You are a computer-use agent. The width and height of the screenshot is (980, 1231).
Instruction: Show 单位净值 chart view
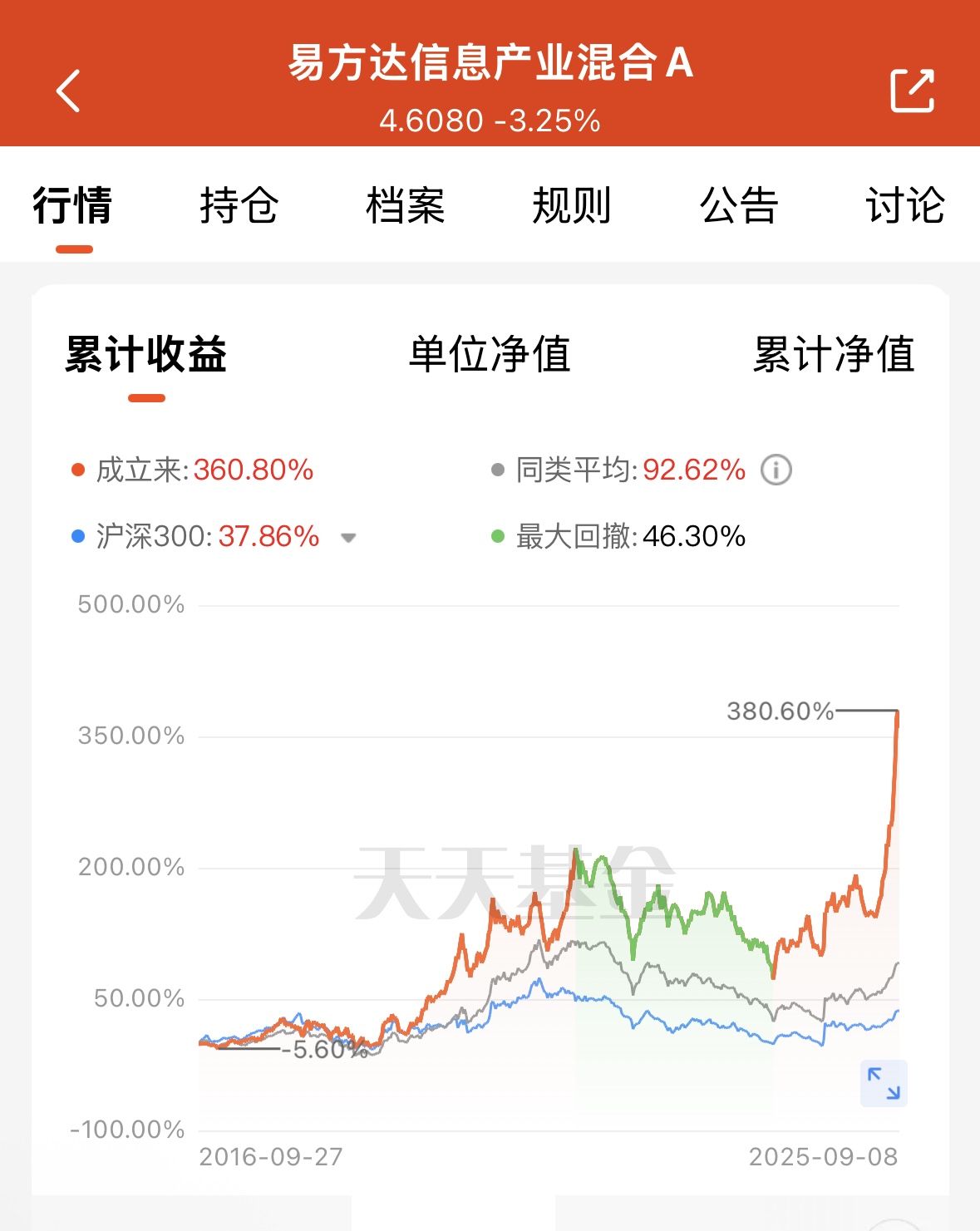tap(490, 355)
